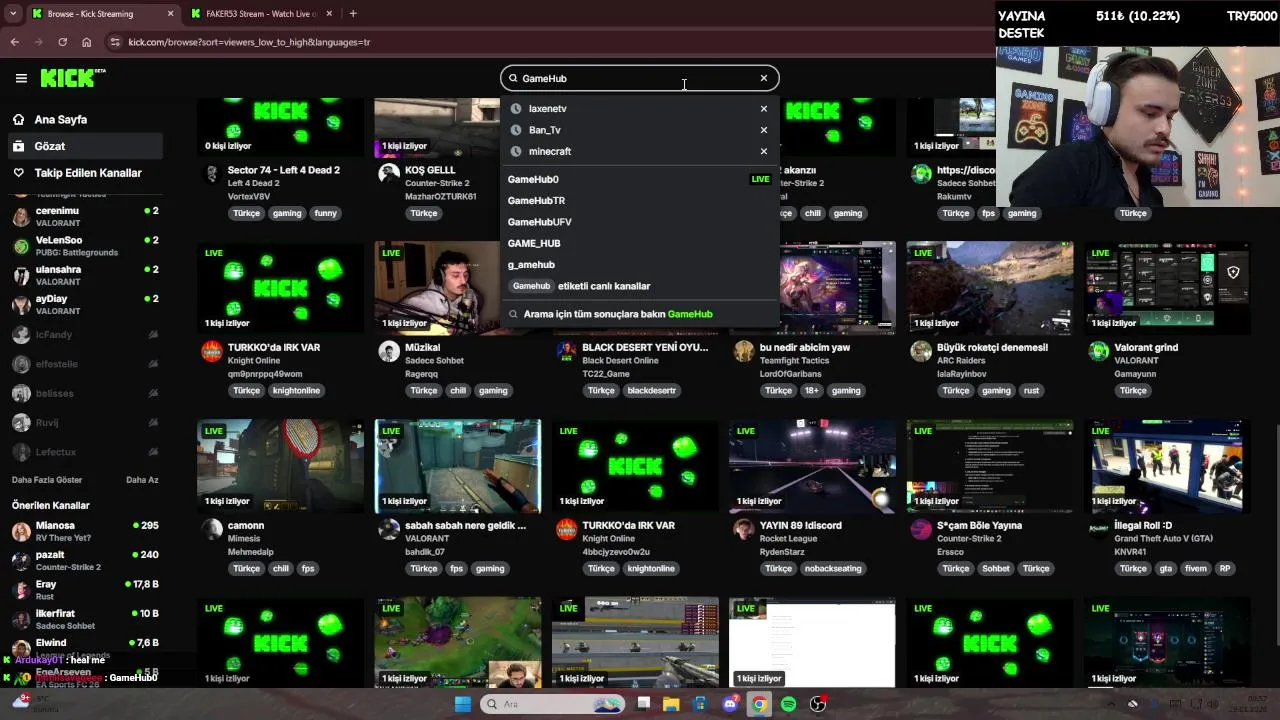Viewport: 1280px width, 720px height.
Task: Expand followed channels with 'Daha Fazla Göster'
Action: (47, 480)
